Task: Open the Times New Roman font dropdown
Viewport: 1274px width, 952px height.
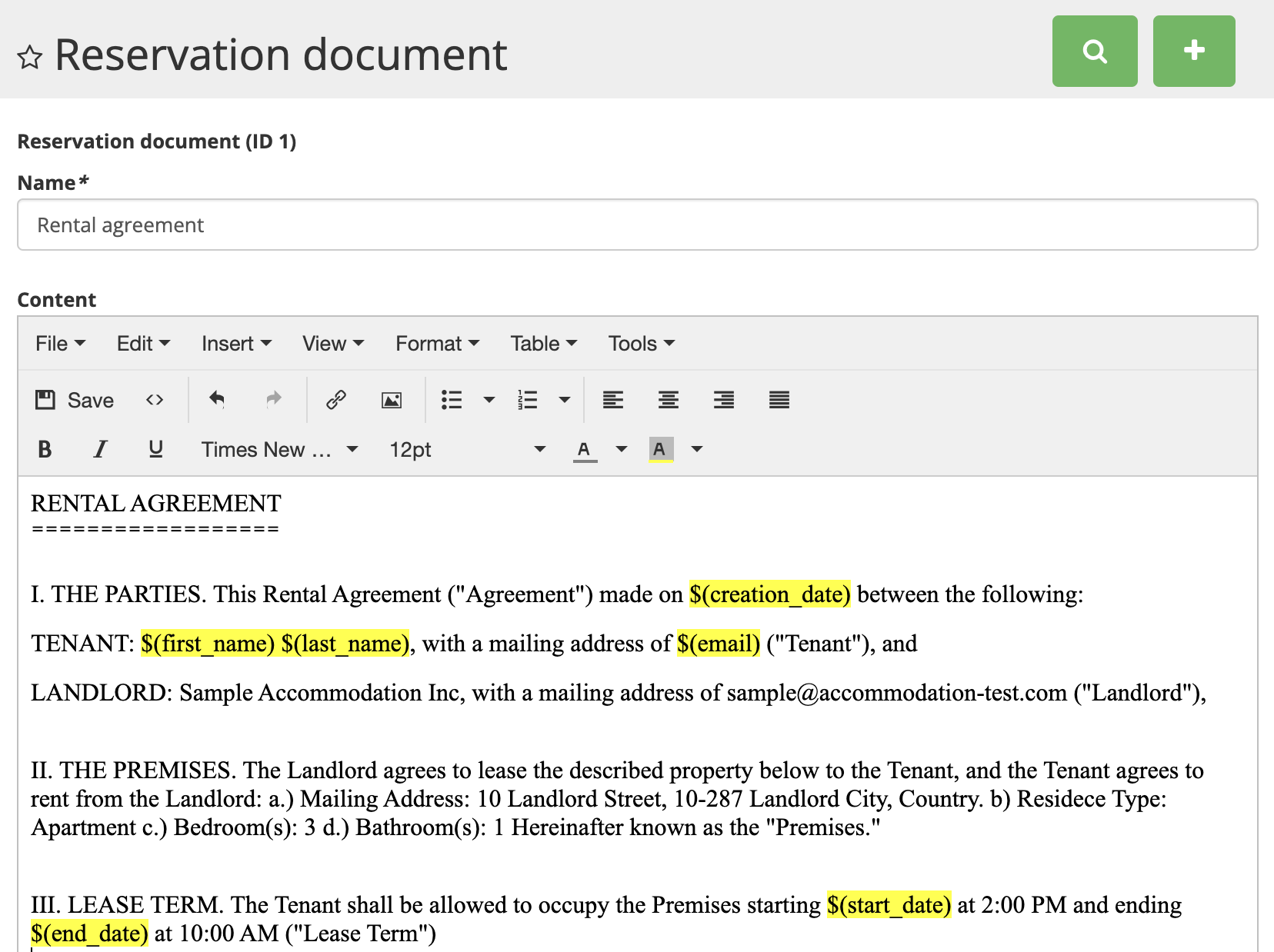Action: [279, 449]
